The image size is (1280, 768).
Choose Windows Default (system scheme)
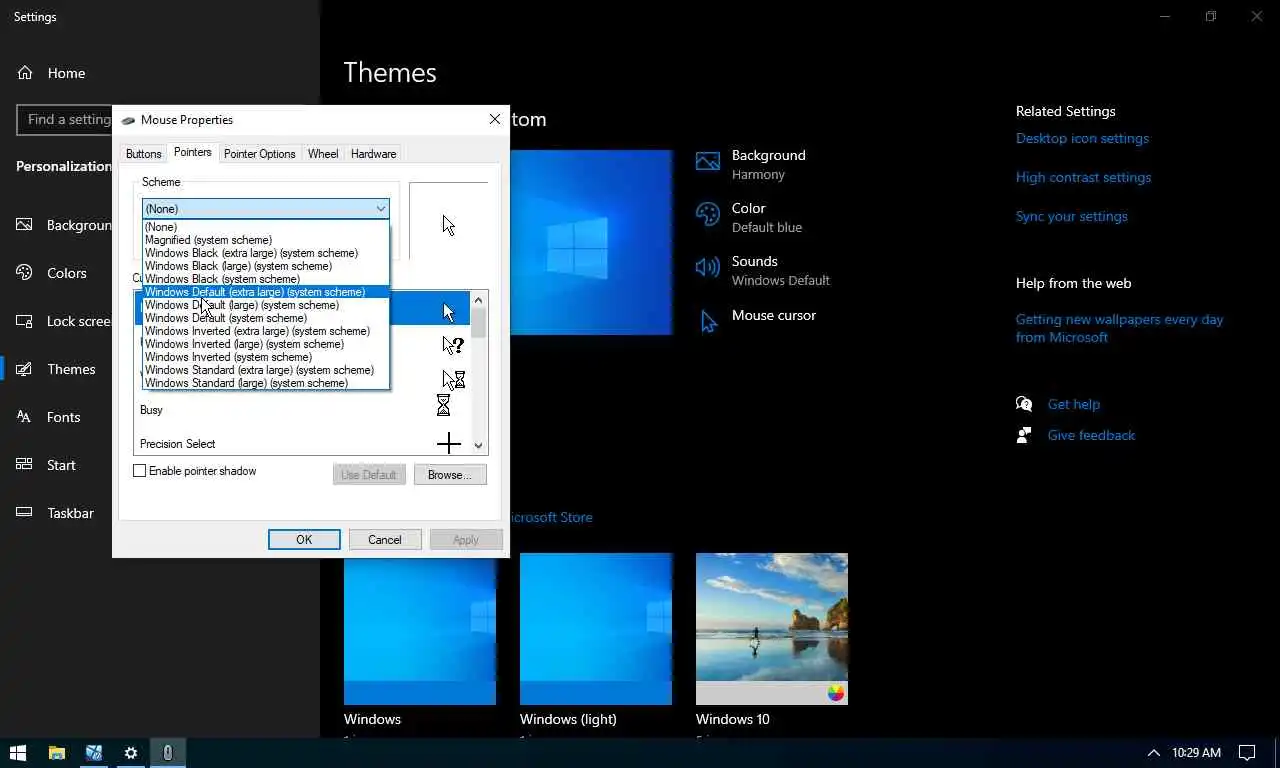click(265, 318)
